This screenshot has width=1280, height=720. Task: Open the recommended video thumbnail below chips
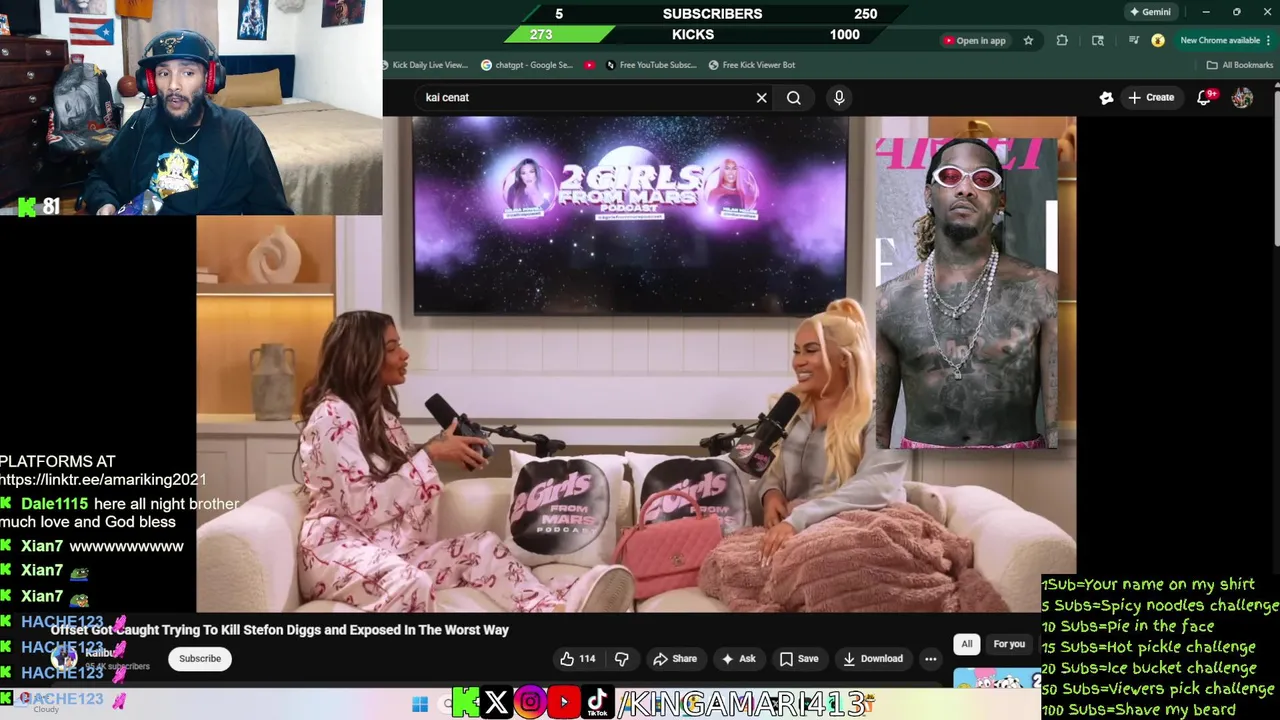(996, 678)
